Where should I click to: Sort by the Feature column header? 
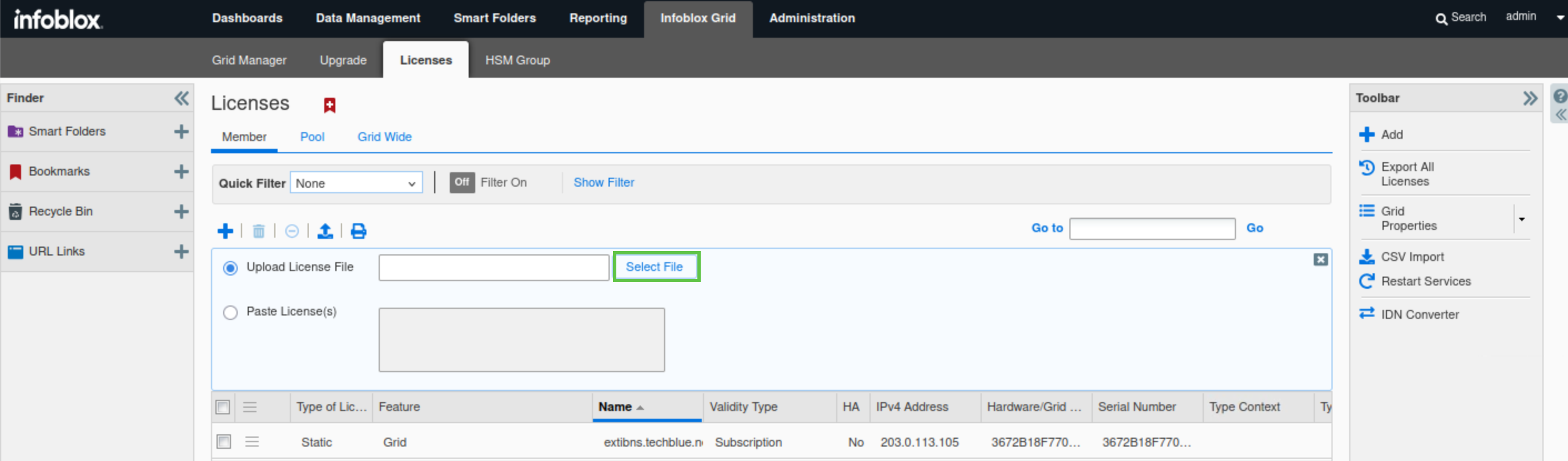pos(482,407)
